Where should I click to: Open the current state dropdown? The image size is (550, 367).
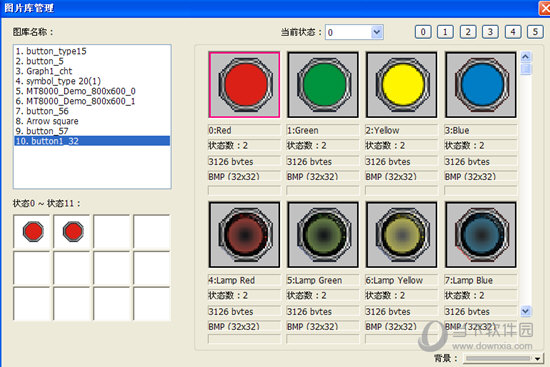(377, 32)
